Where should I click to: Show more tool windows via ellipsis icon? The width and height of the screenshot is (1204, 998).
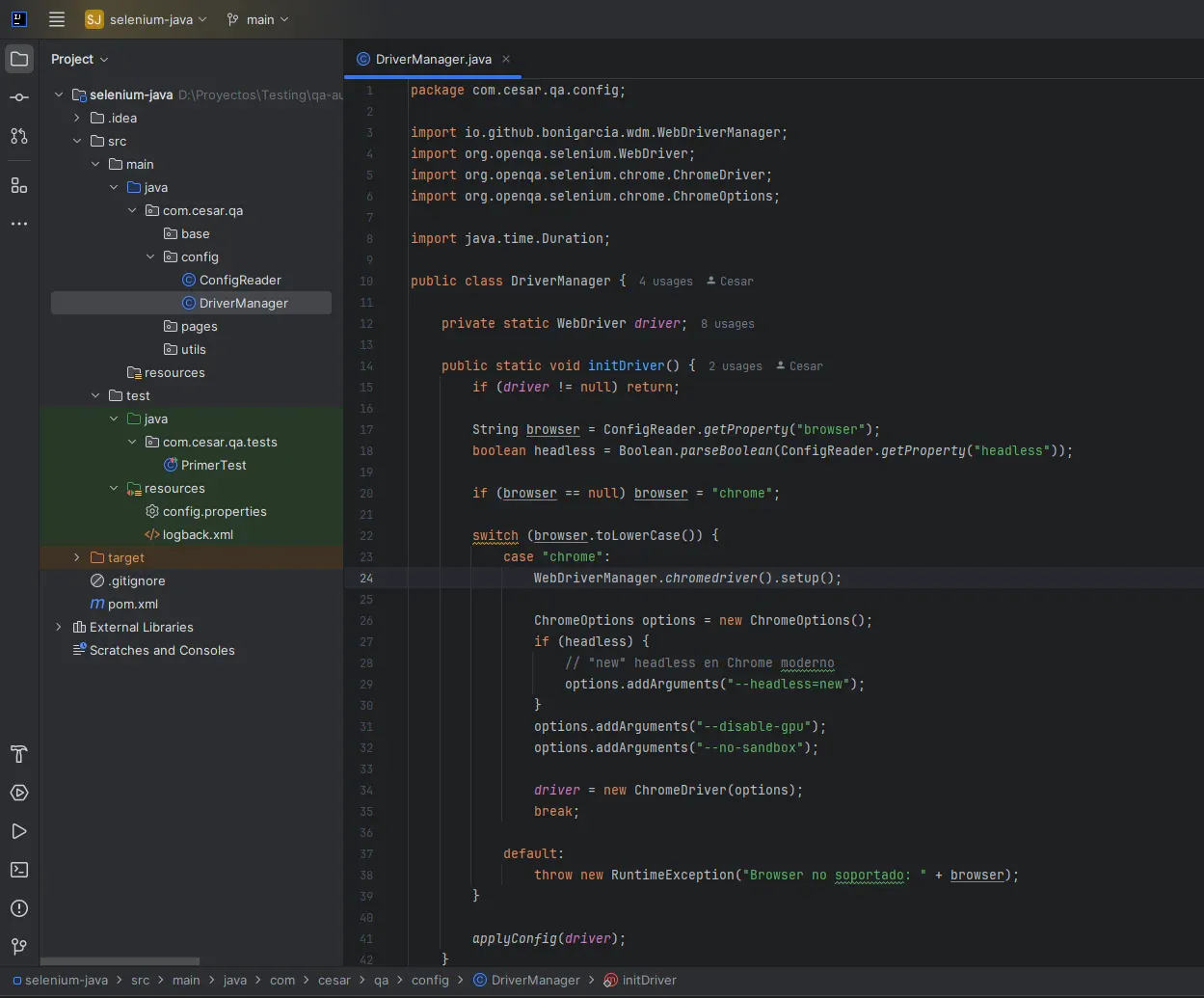[x=19, y=224]
